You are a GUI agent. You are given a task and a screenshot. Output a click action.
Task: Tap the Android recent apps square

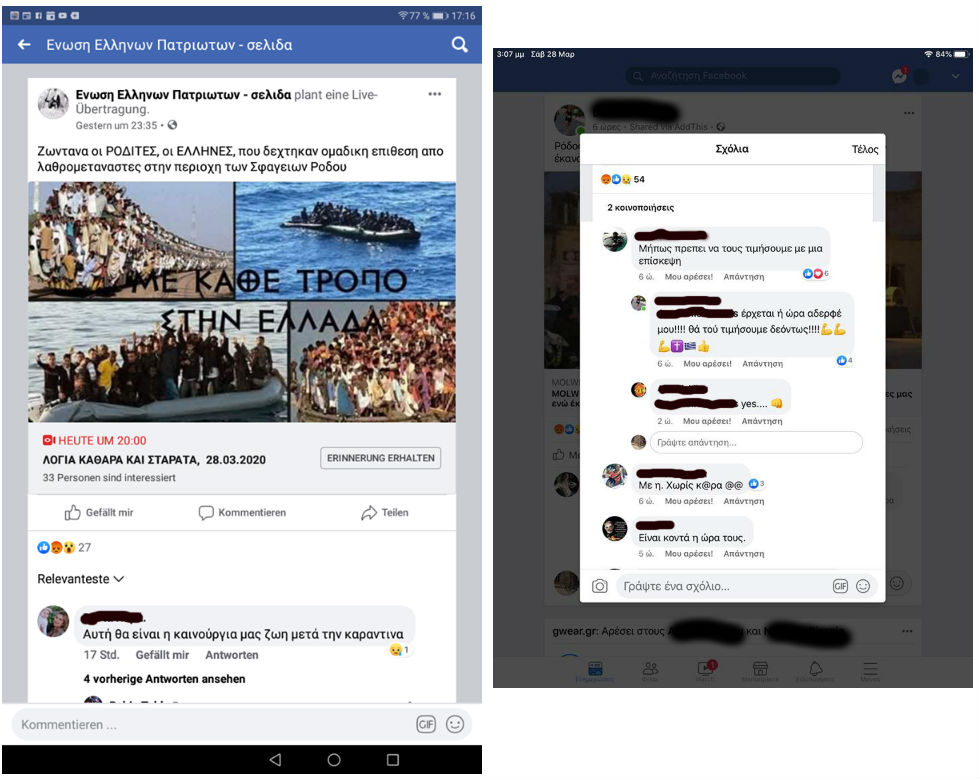(x=393, y=760)
